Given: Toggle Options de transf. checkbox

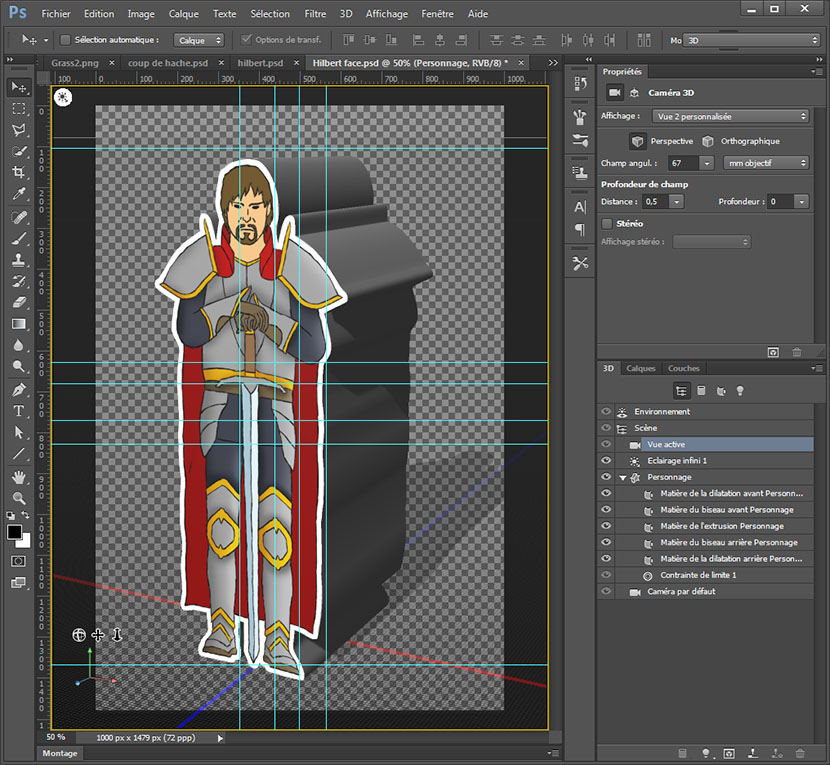Looking at the screenshot, I should tap(246, 40).
